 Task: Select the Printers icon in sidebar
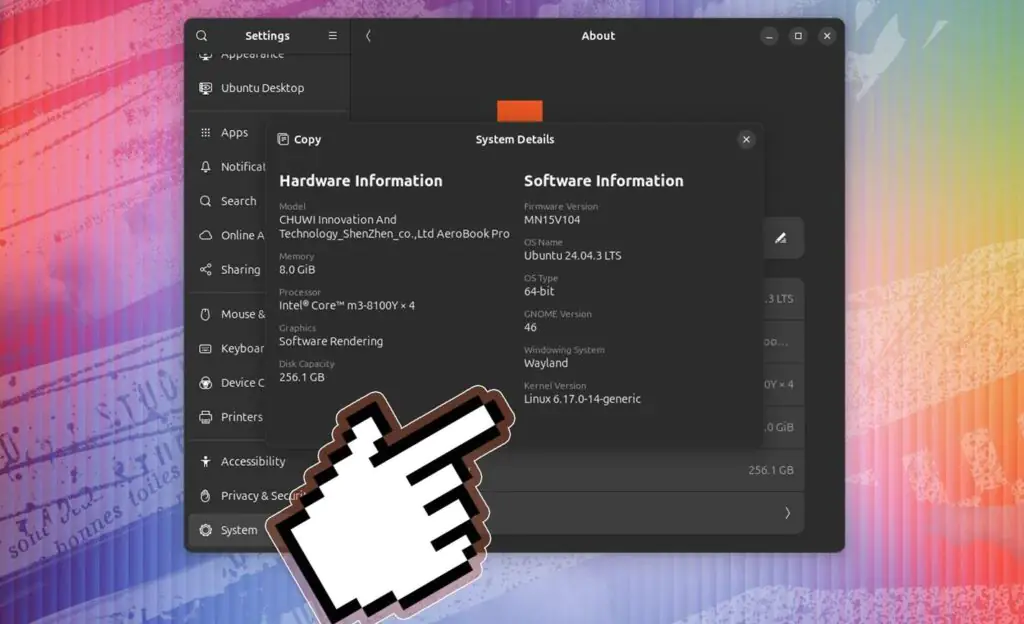[204, 417]
